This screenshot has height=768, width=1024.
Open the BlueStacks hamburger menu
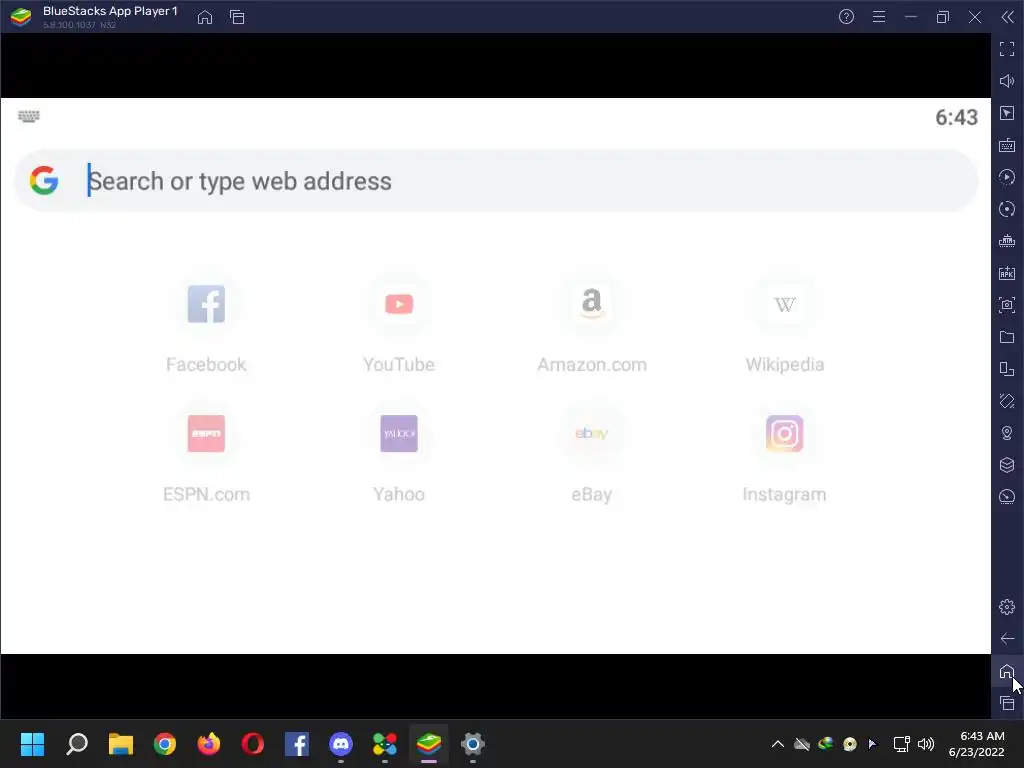click(879, 17)
